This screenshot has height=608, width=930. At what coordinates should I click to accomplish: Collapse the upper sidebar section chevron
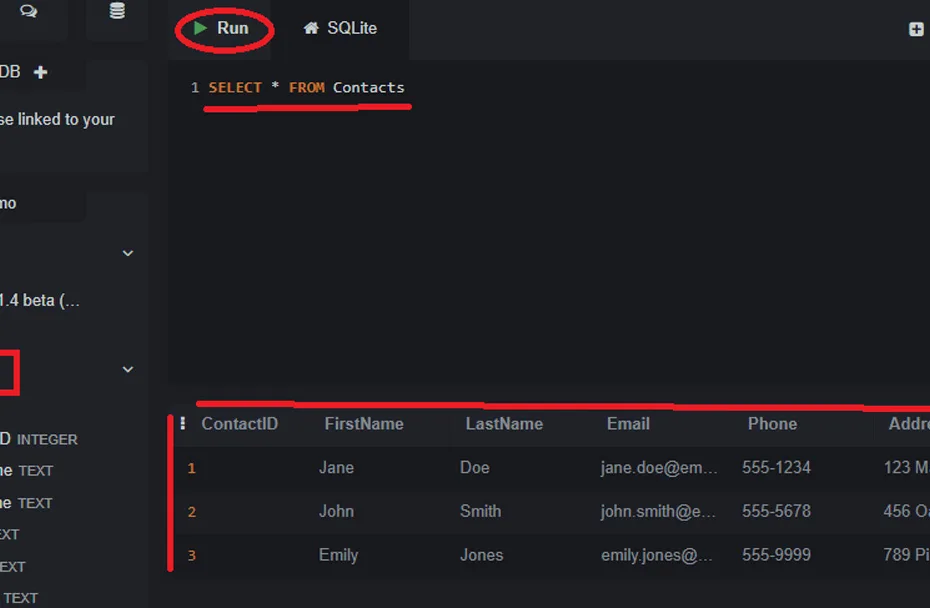tap(128, 253)
